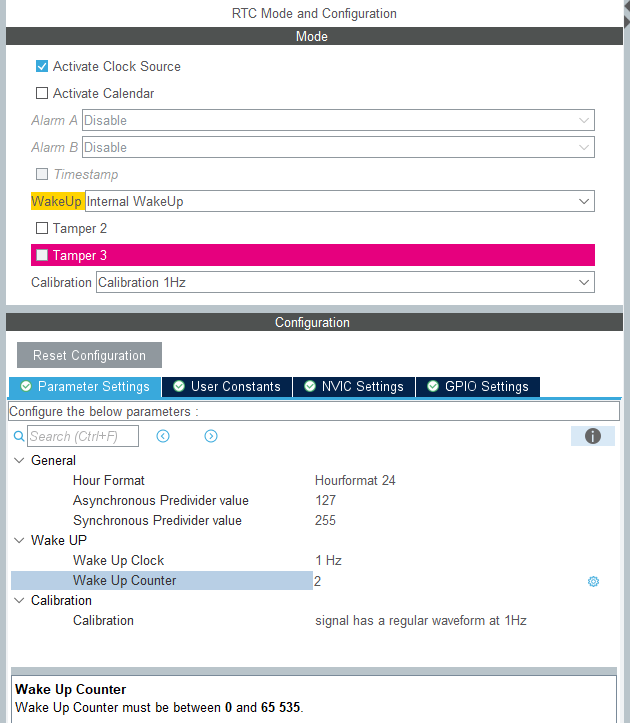Click the Reset Configuration button
Viewport: 630px width, 723px height.
coord(89,356)
